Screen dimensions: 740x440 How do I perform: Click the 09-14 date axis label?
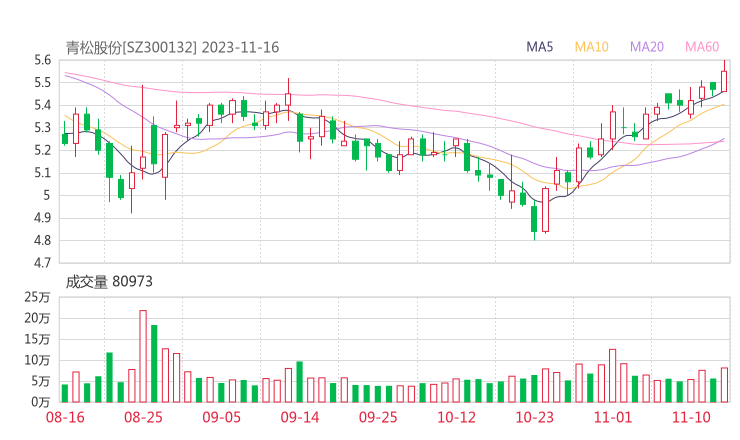pos(300,417)
